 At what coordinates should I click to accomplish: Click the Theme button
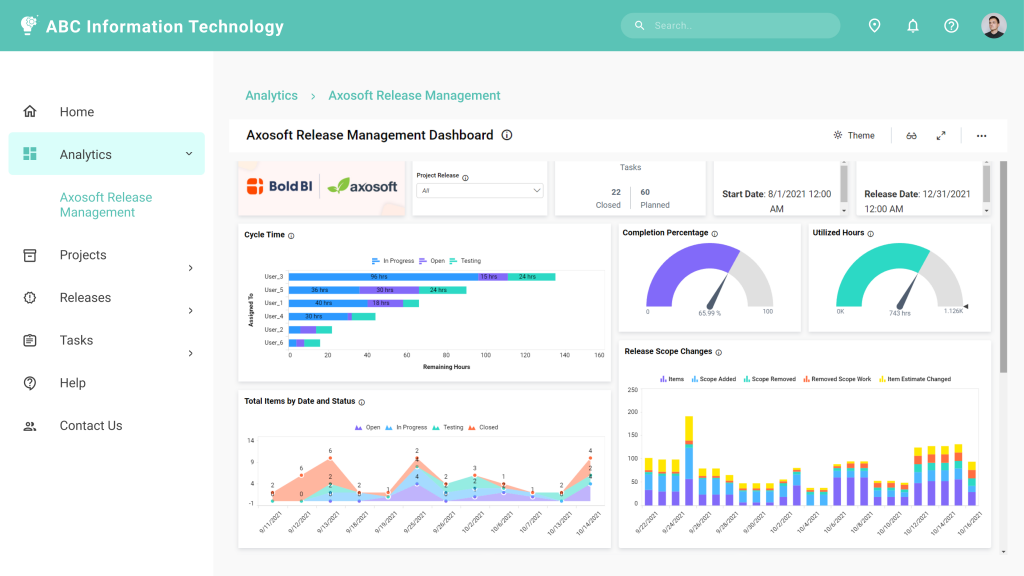click(x=853, y=135)
